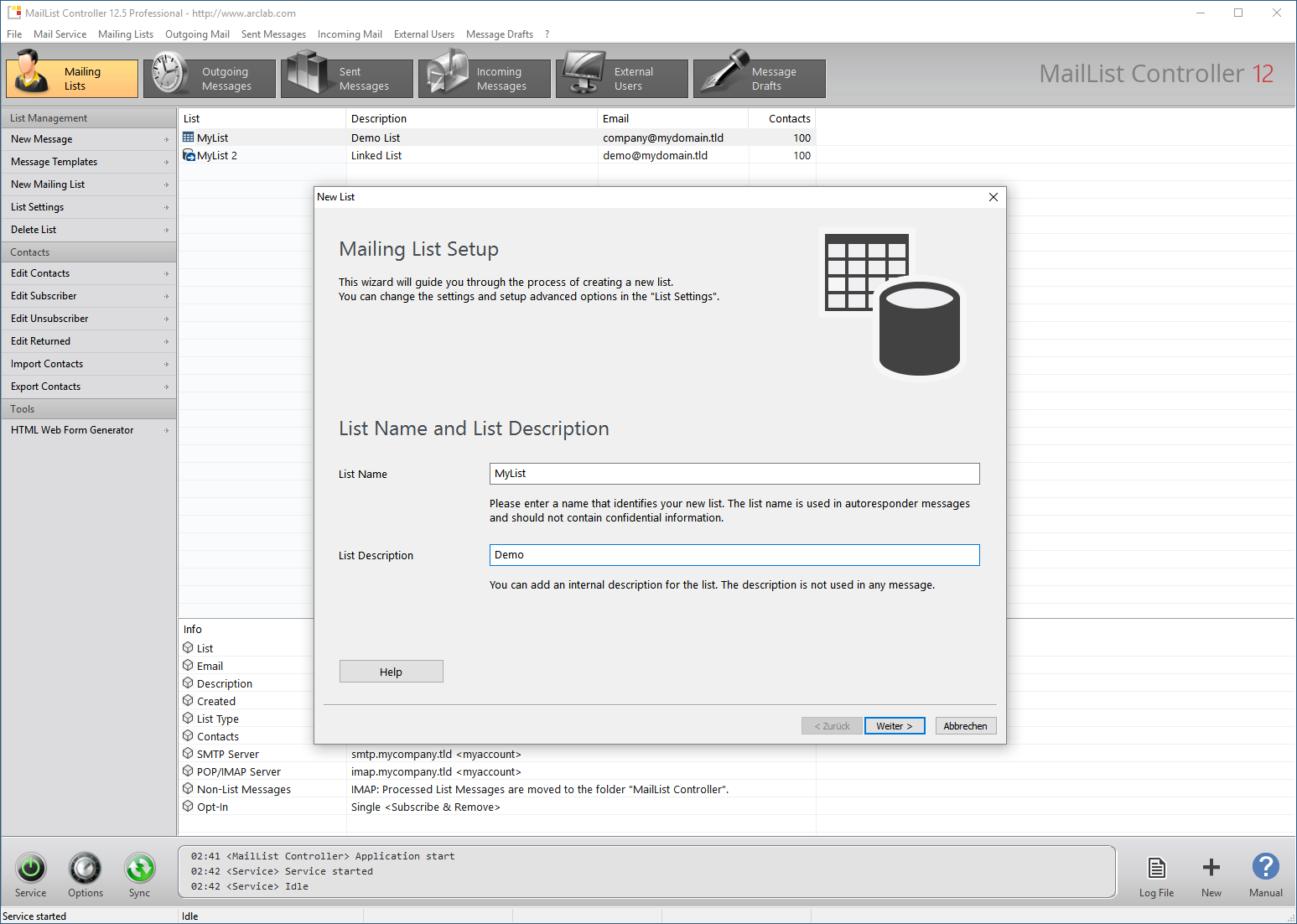Click the Sync icon

pos(140,869)
